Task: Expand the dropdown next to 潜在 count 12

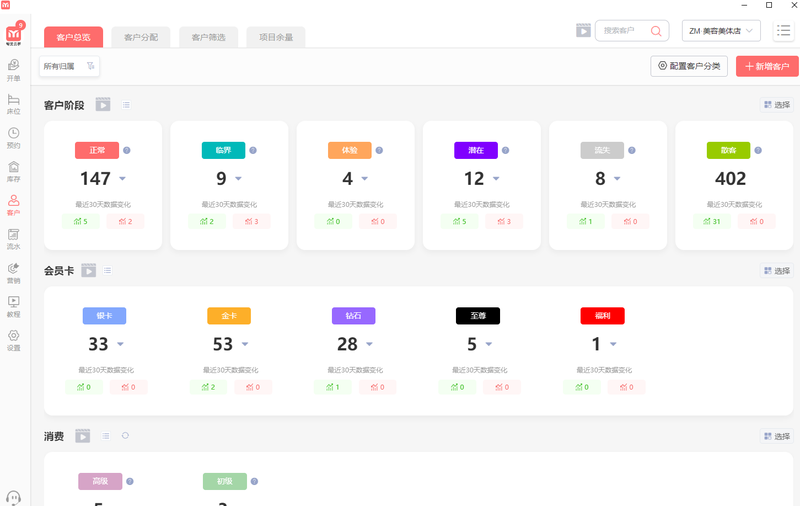Action: click(496, 179)
